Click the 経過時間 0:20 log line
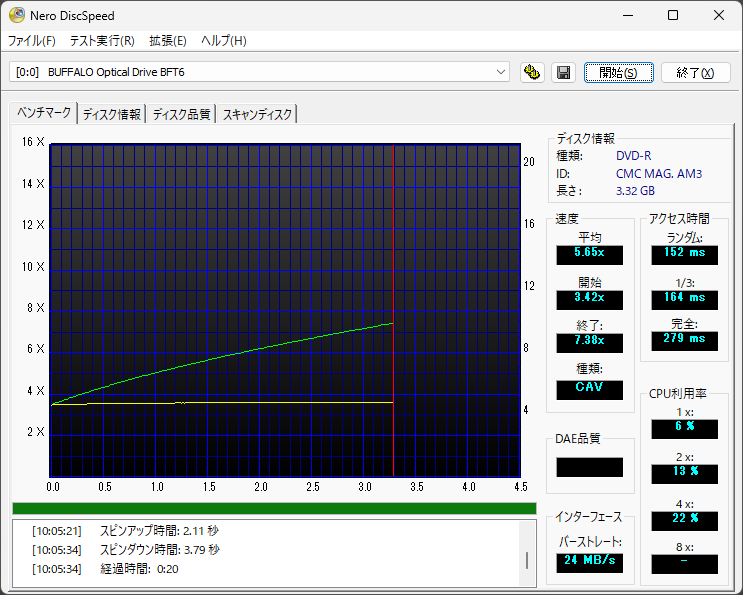The width and height of the screenshot is (743, 595). click(x=105, y=569)
